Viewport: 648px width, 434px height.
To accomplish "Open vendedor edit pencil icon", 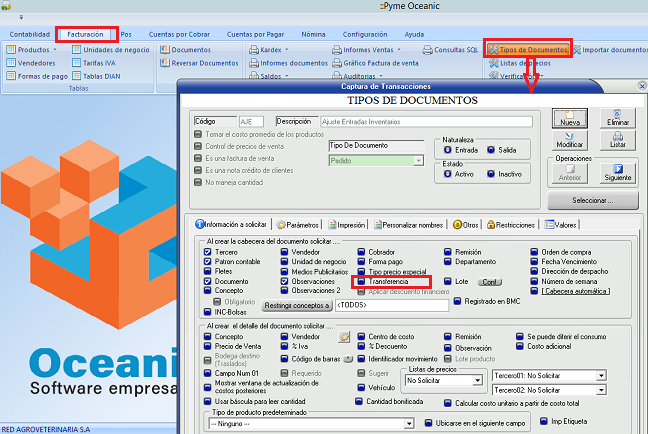I will (344, 337).
